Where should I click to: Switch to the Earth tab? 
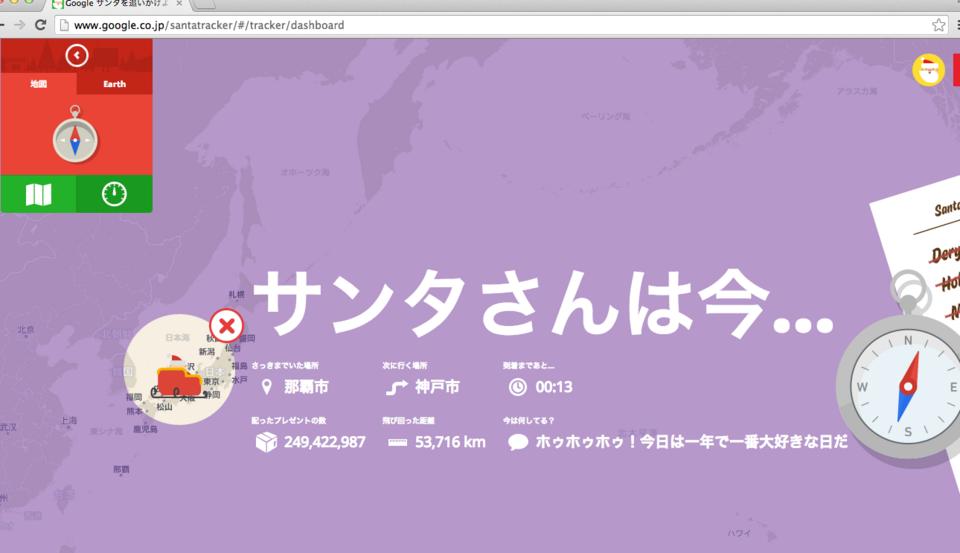pos(114,84)
